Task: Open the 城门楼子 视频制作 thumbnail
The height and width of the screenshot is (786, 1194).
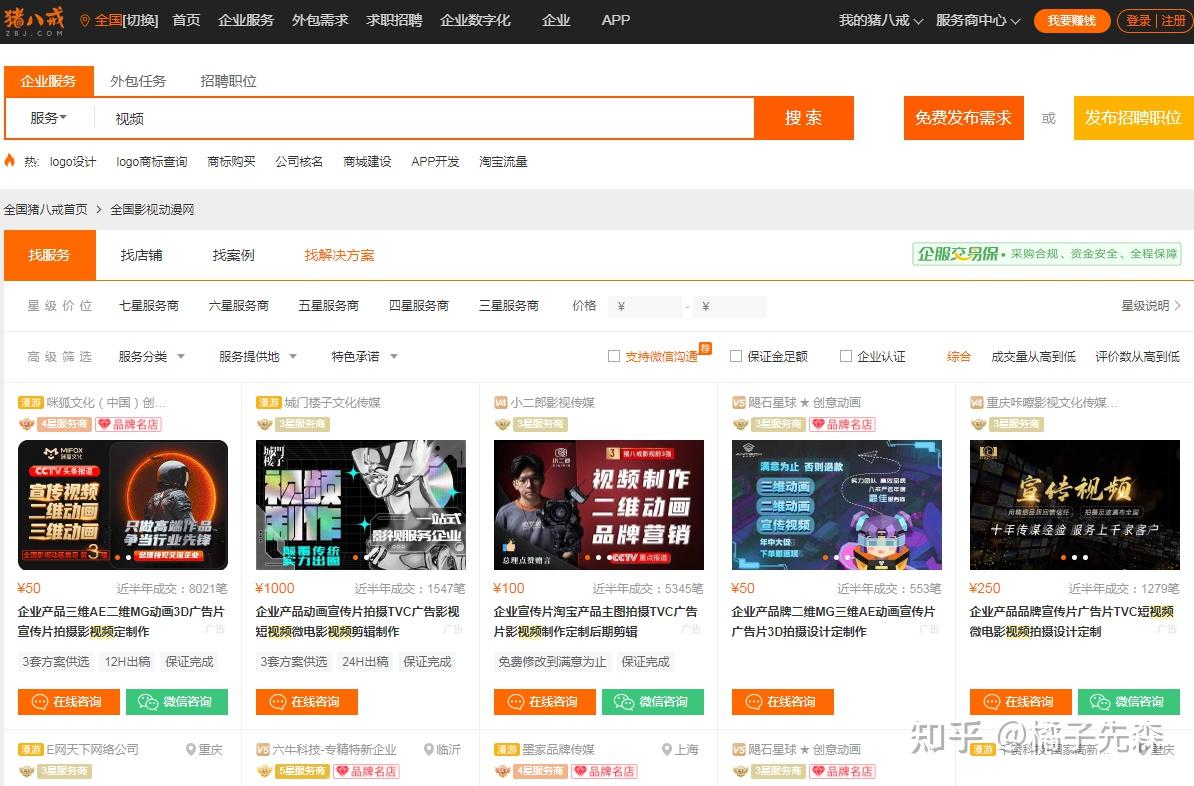Action: pos(361,505)
